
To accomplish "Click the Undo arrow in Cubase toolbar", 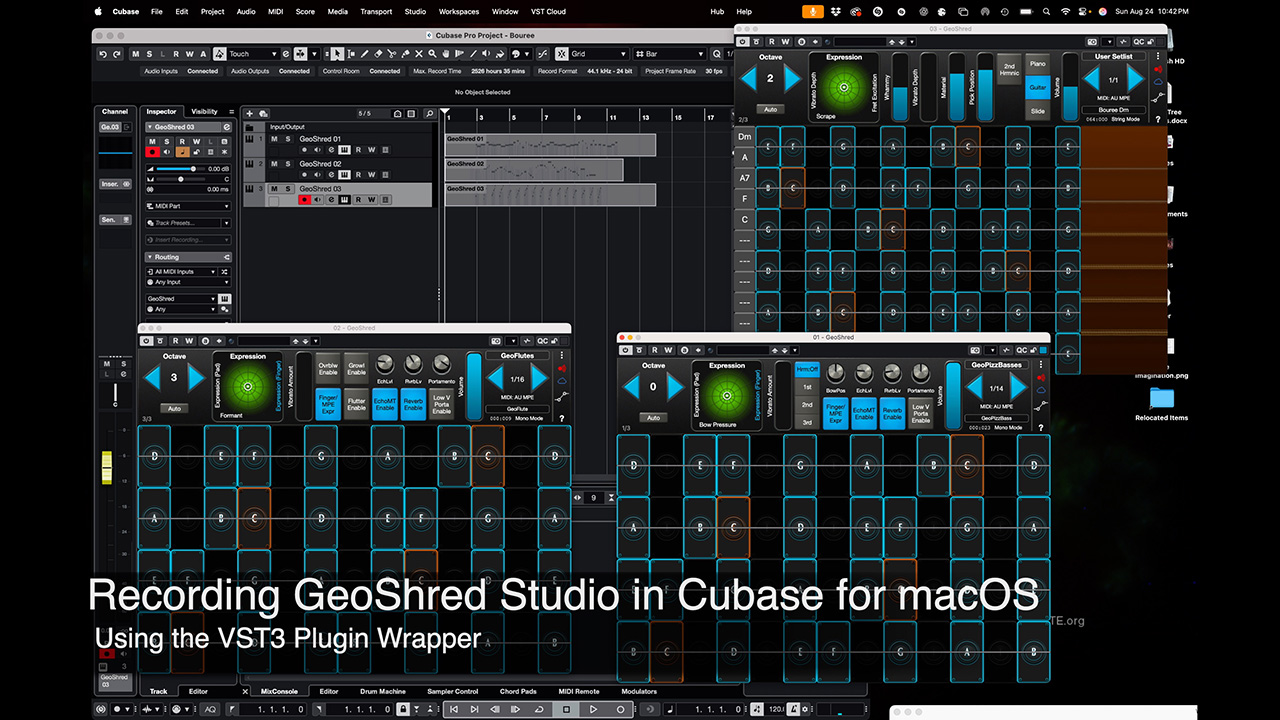I will point(103,54).
